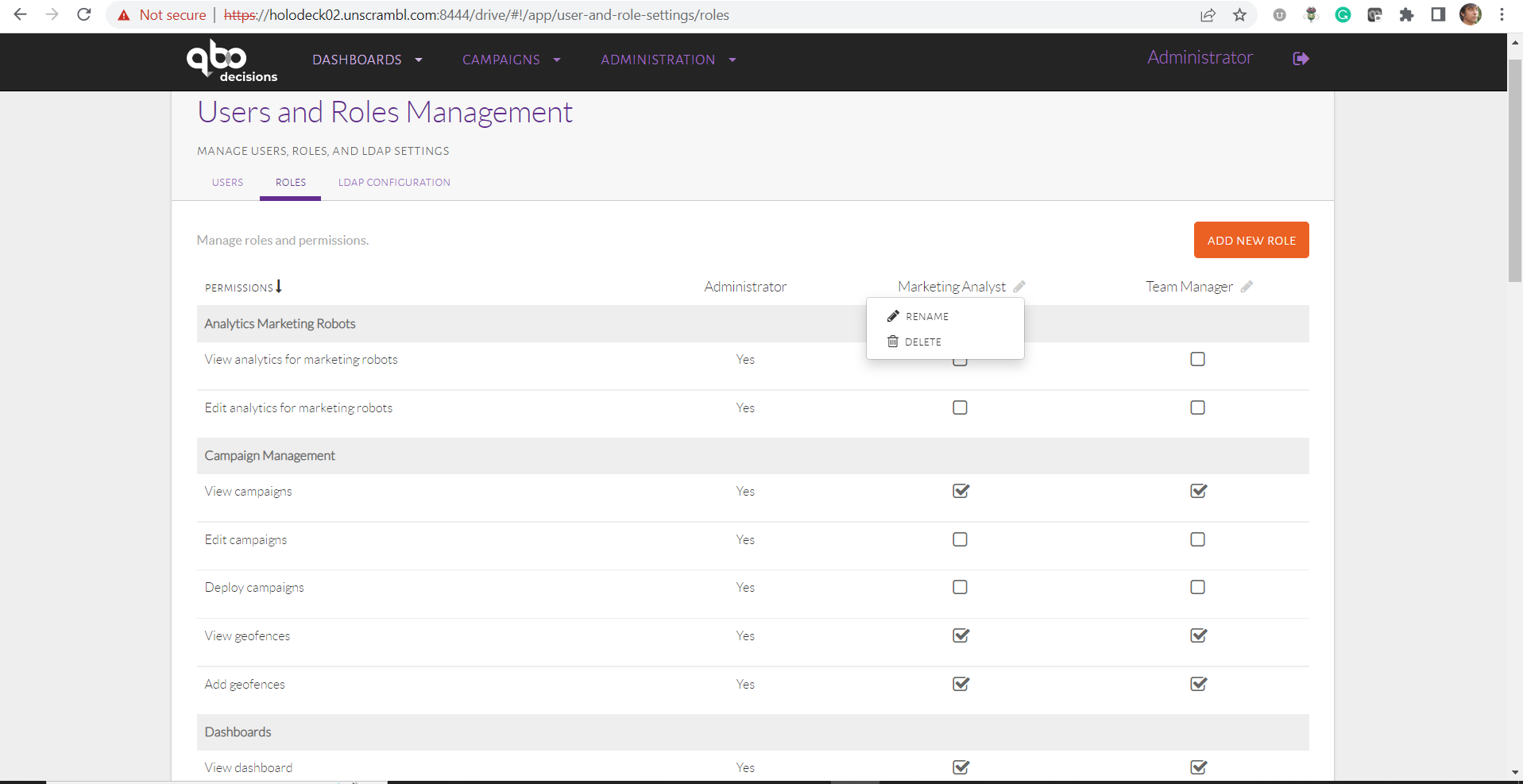The height and width of the screenshot is (784, 1523).
Task: Click the Add New Role button
Action: (x=1251, y=240)
